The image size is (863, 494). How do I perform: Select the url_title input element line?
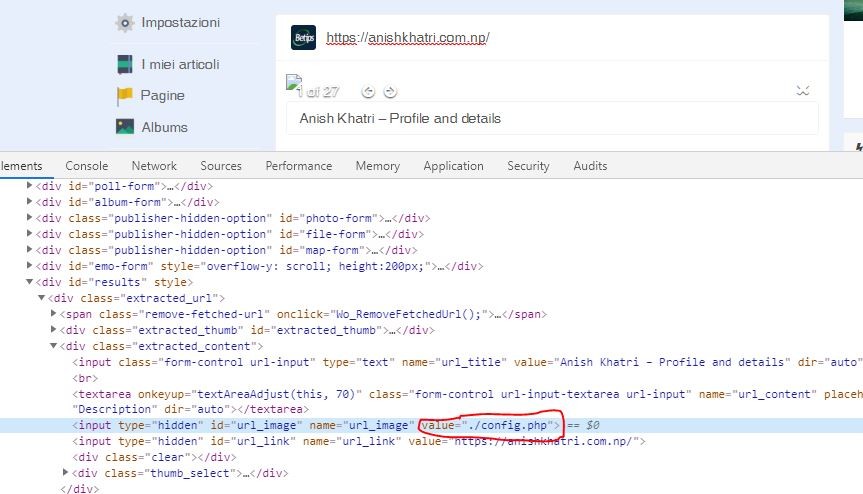pyautogui.click(x=467, y=362)
